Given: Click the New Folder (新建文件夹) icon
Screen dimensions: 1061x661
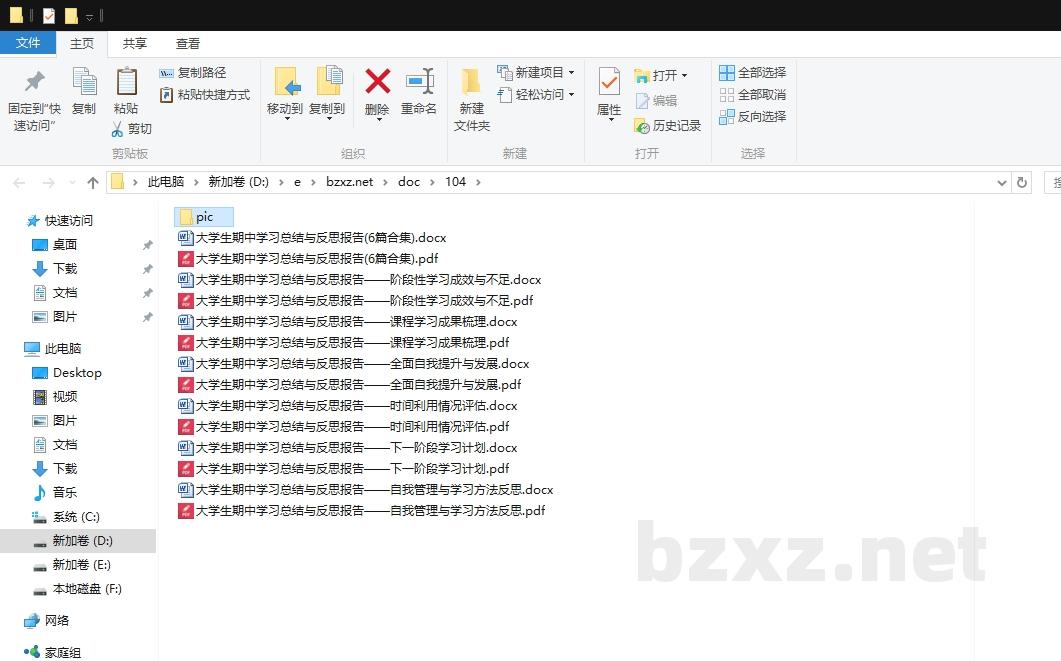Looking at the screenshot, I should point(471,82).
